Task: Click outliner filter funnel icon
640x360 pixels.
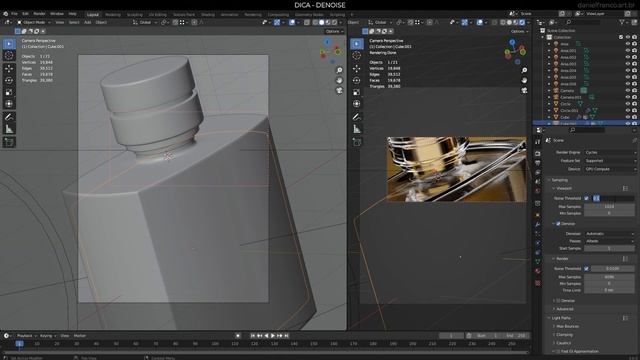Action: coord(622,22)
